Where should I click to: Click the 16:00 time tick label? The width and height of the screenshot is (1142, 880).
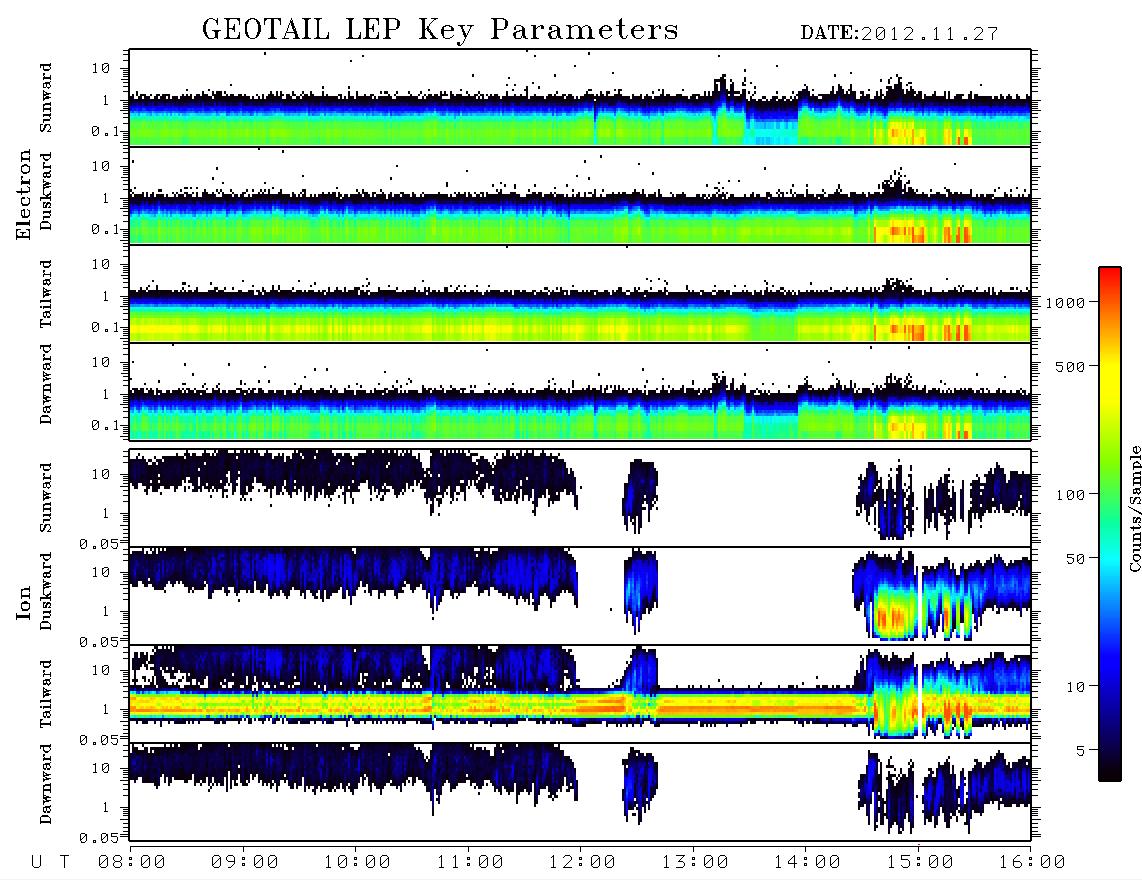point(1032,862)
